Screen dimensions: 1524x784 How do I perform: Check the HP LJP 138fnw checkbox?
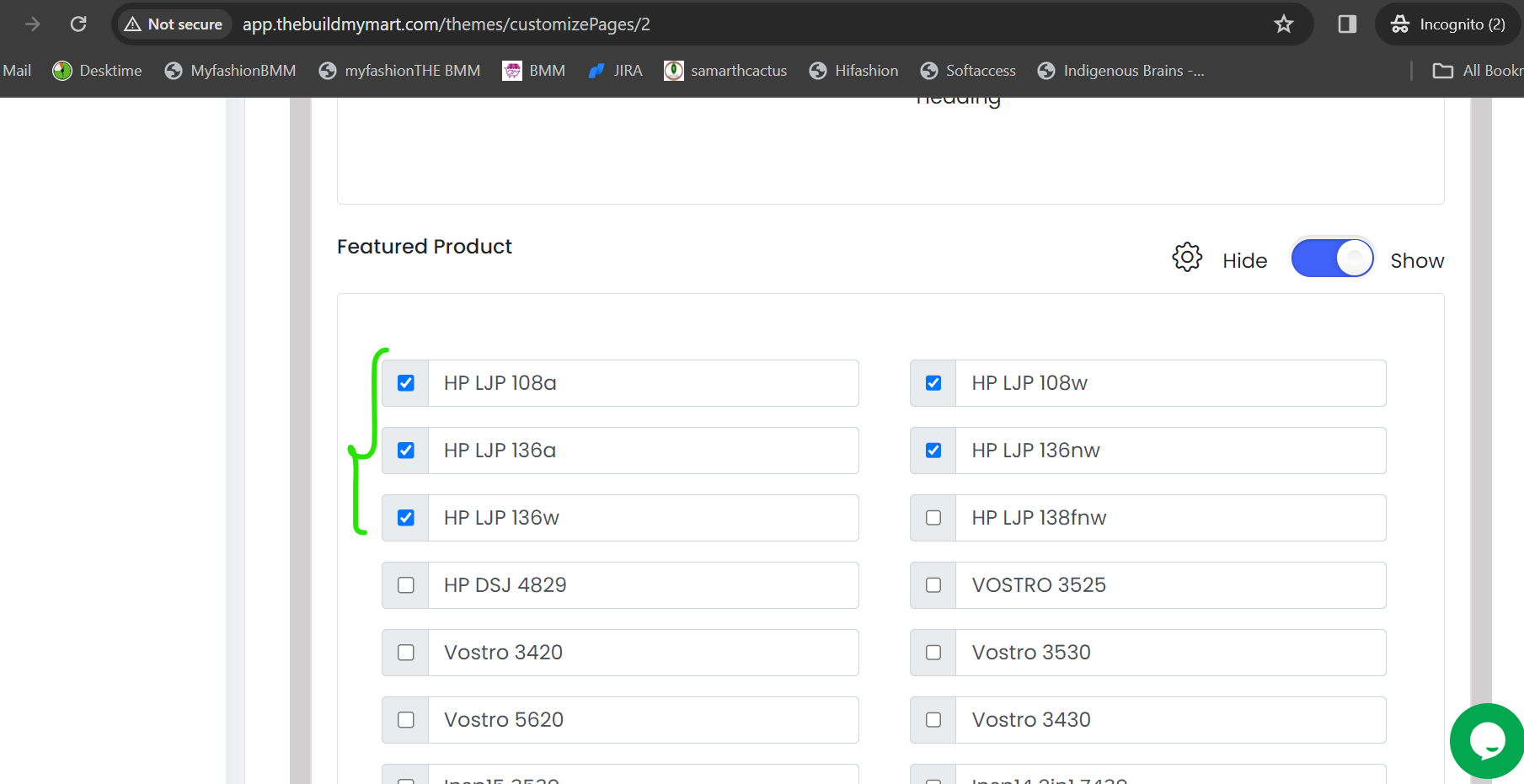click(x=933, y=518)
